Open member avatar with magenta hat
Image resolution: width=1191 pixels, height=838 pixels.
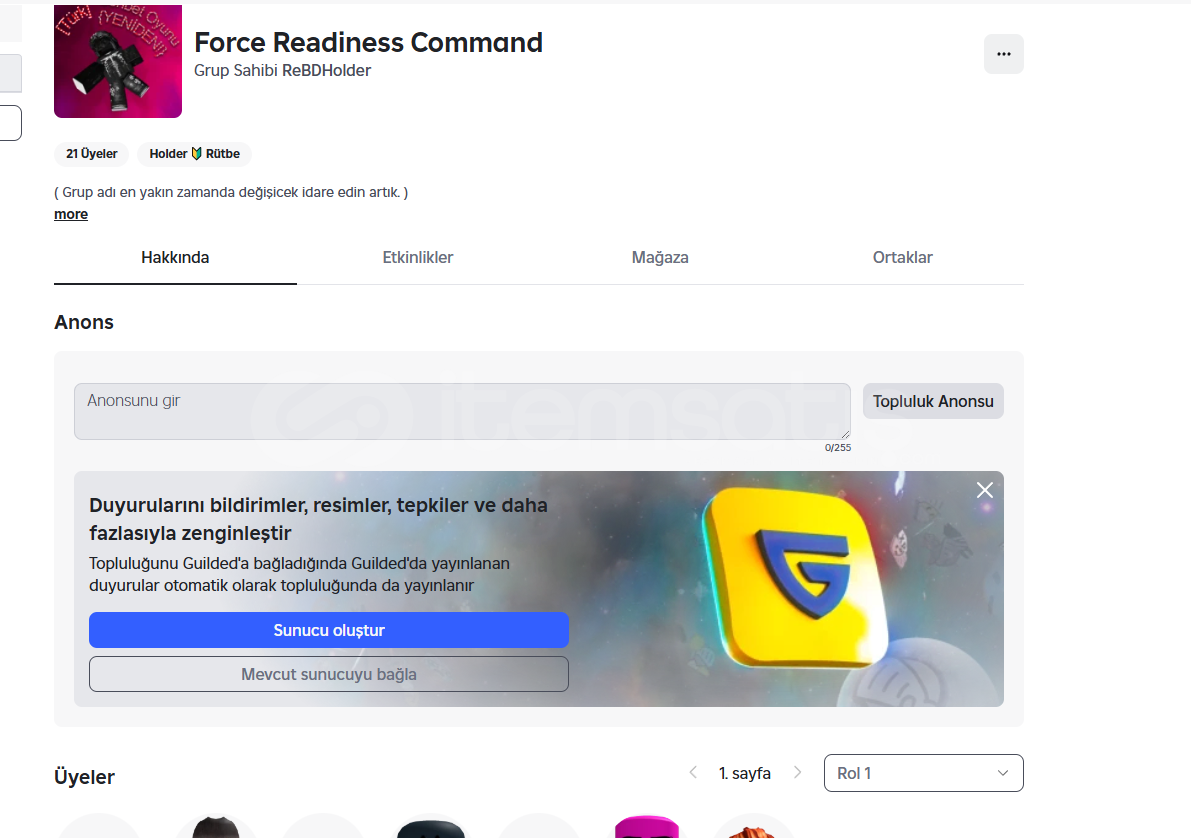(646, 827)
